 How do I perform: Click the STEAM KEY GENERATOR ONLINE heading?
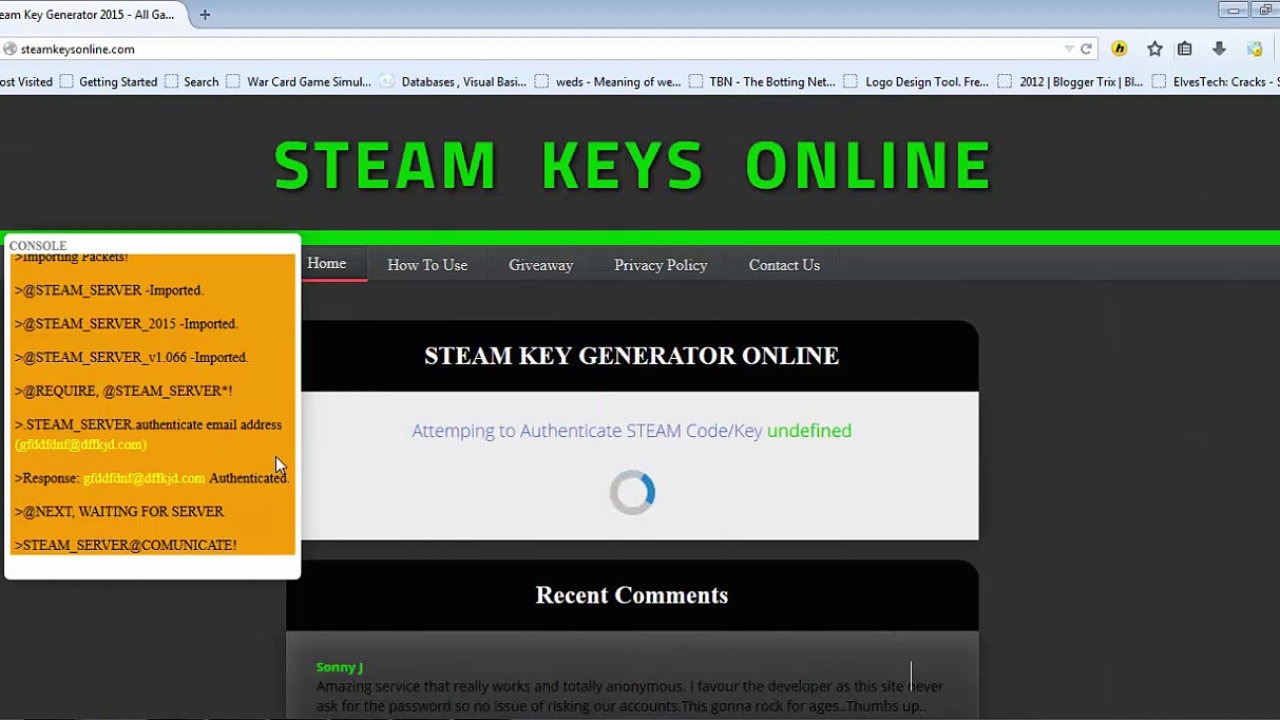click(x=632, y=356)
